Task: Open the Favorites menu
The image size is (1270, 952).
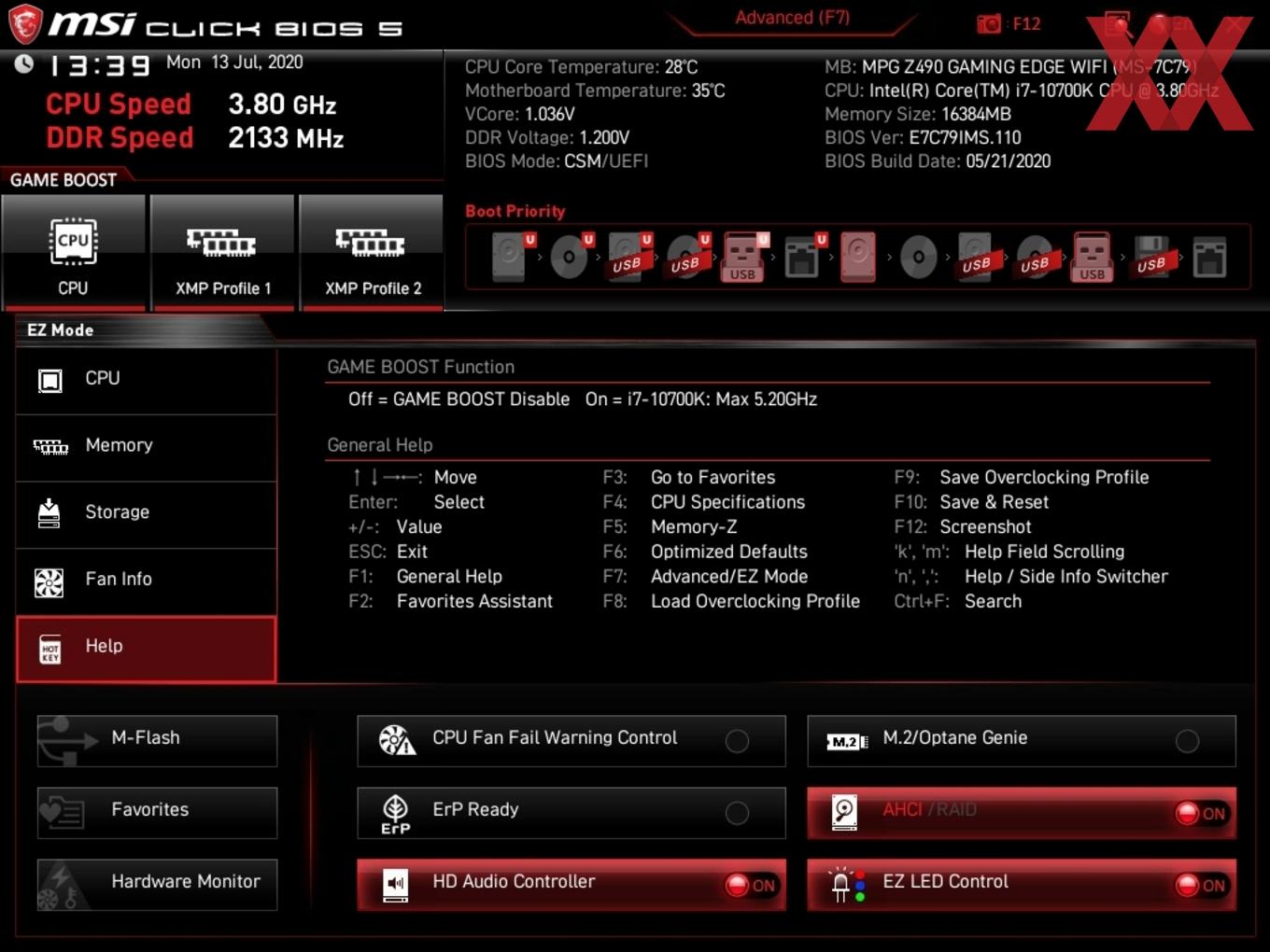Action: [157, 813]
